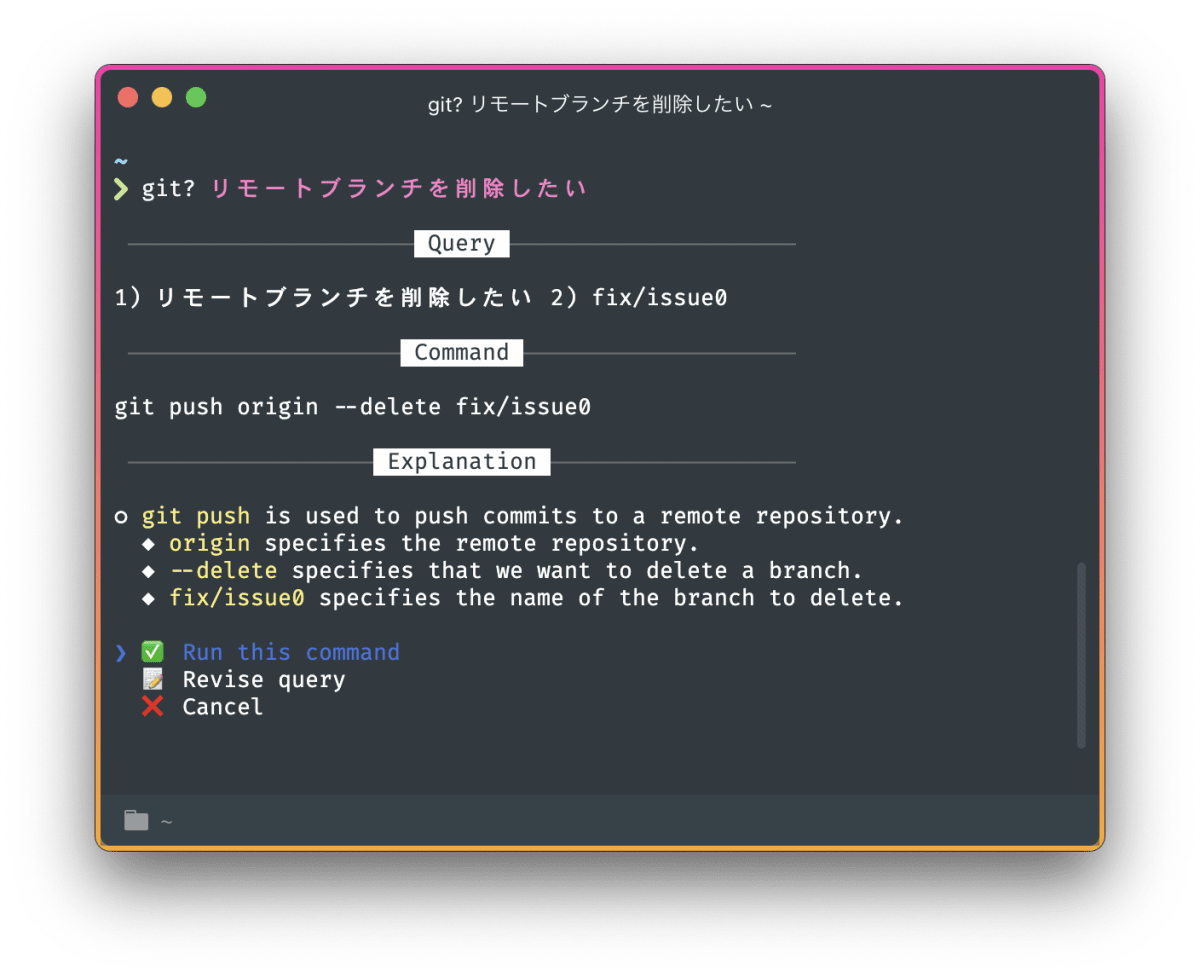Click the memo pad icon beside Revise query
The width and height of the screenshot is (1200, 977).
[151, 679]
